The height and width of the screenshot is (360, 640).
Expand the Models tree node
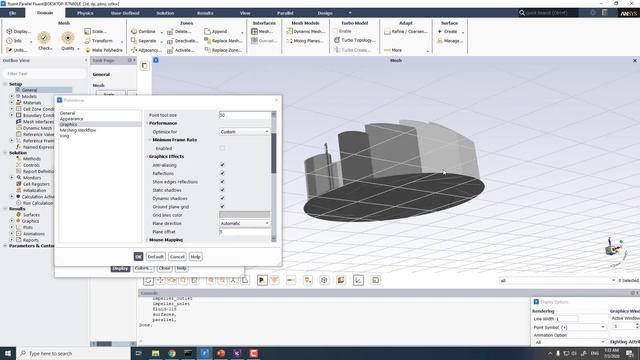click(x=12, y=96)
